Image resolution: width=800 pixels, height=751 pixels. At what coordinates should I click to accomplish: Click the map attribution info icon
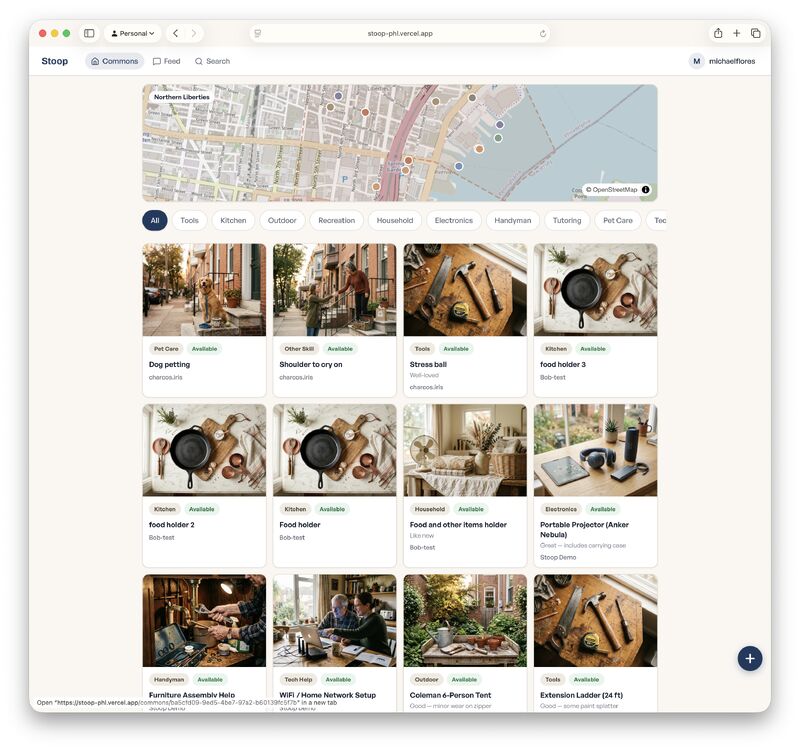(x=646, y=189)
